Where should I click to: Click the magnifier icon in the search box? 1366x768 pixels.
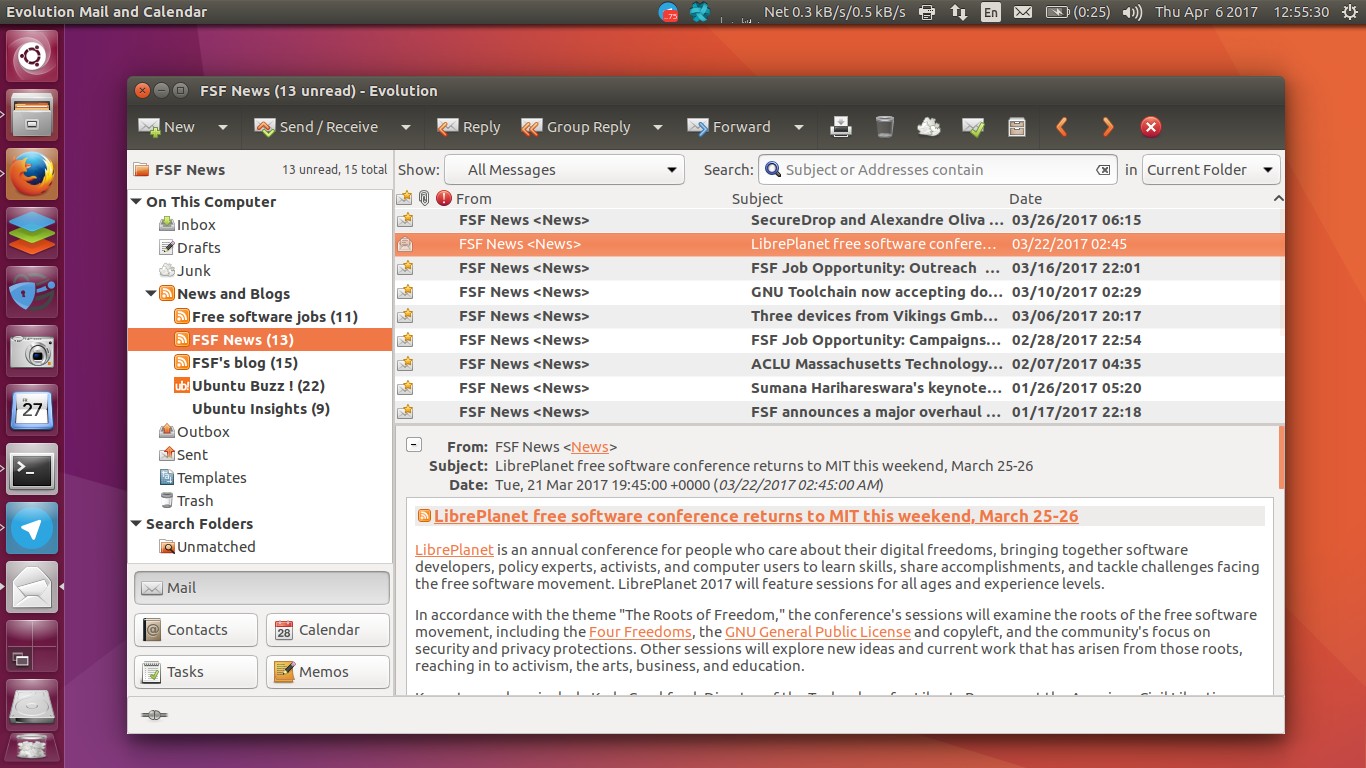[x=773, y=170]
